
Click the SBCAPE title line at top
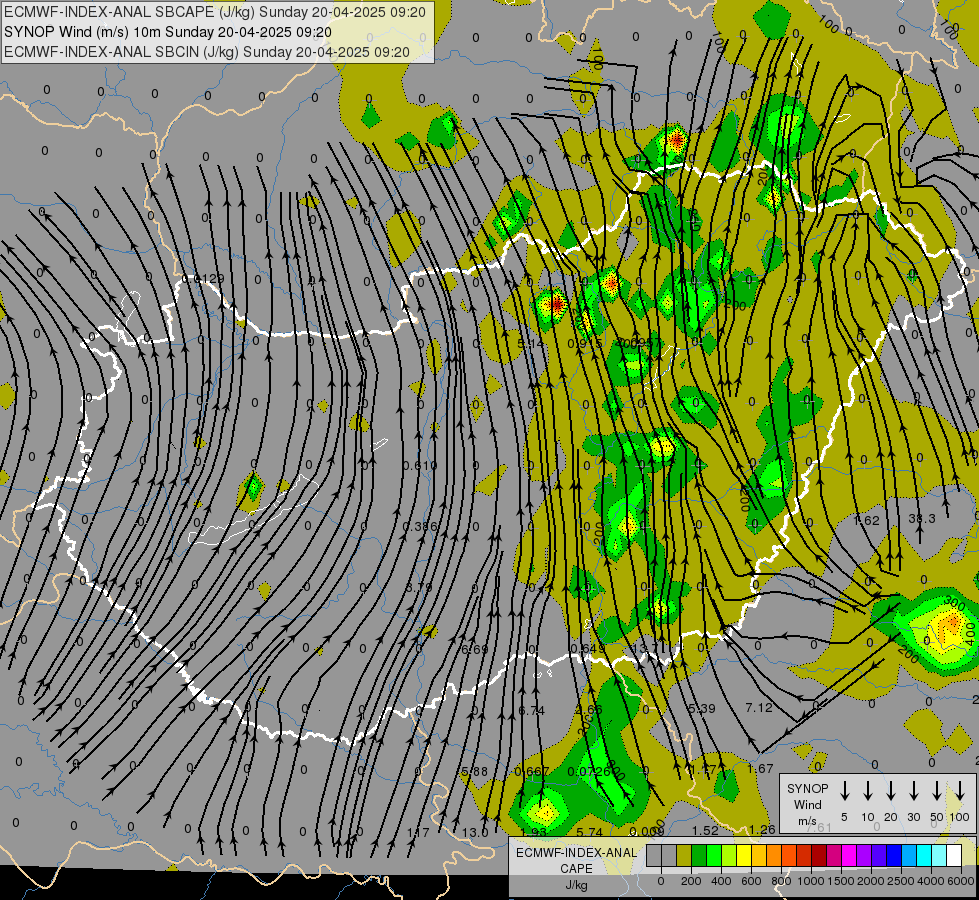tap(215, 12)
